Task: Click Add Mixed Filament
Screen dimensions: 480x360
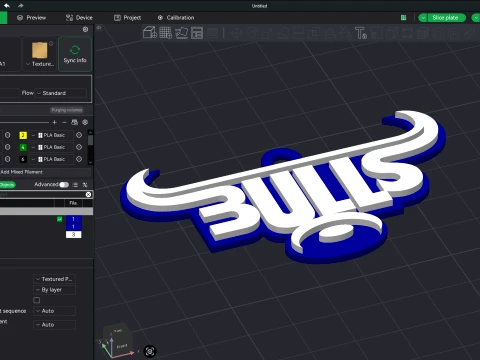Action: [x=22, y=172]
